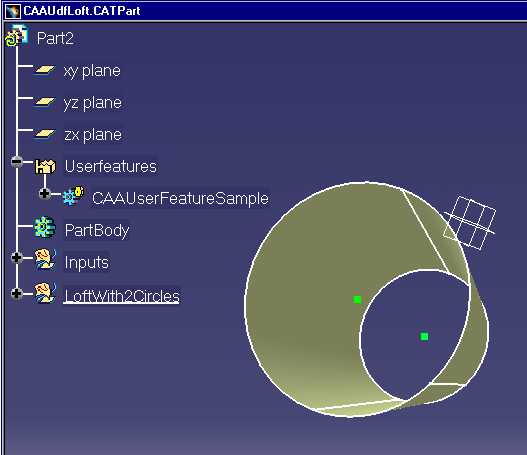The width and height of the screenshot is (527, 455).
Task: Click the wireframe plane grid in viewport
Action: [x=470, y=223]
